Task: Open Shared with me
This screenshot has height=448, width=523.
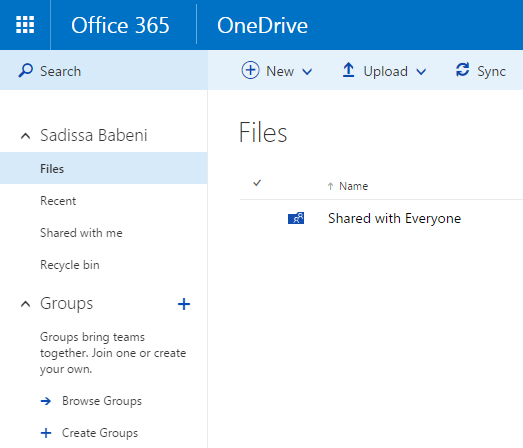Action: (x=81, y=233)
